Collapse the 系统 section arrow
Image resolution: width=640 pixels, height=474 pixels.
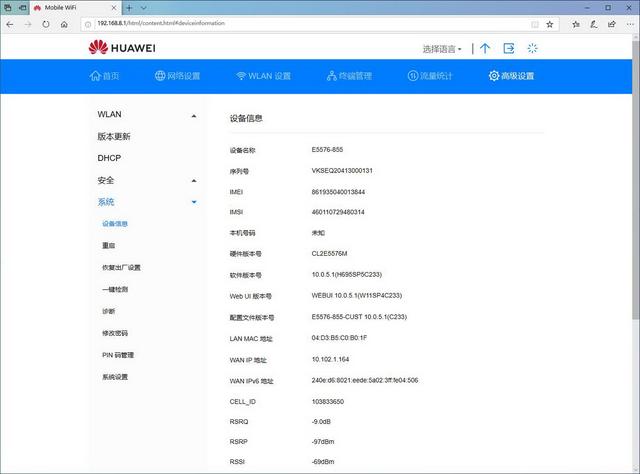[194, 202]
